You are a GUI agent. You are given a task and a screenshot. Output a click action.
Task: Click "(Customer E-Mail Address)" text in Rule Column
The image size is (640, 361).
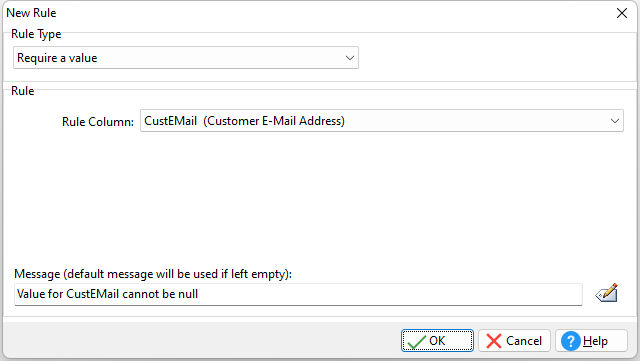pyautogui.click(x=274, y=121)
